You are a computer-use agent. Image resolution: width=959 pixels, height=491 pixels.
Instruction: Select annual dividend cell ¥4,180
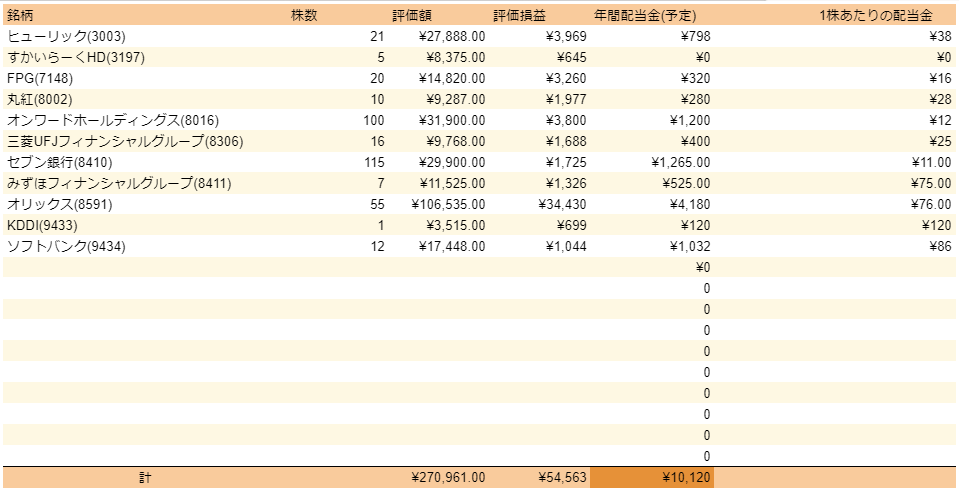click(691, 204)
